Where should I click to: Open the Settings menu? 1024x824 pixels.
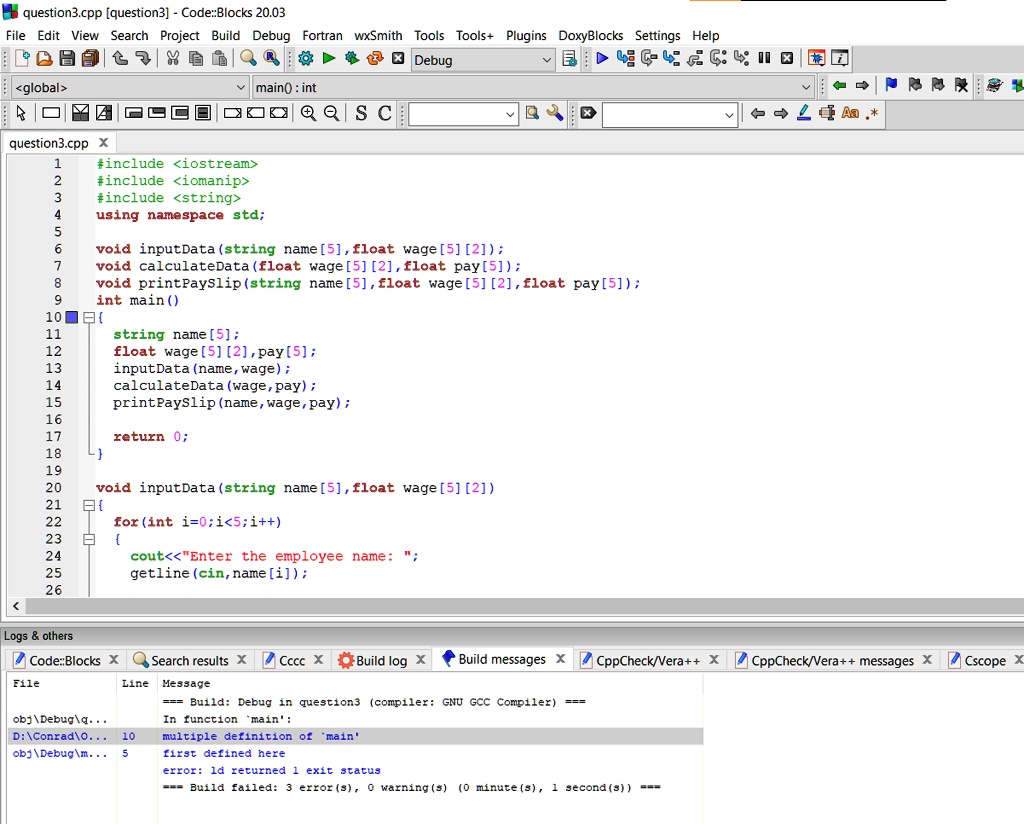point(657,35)
